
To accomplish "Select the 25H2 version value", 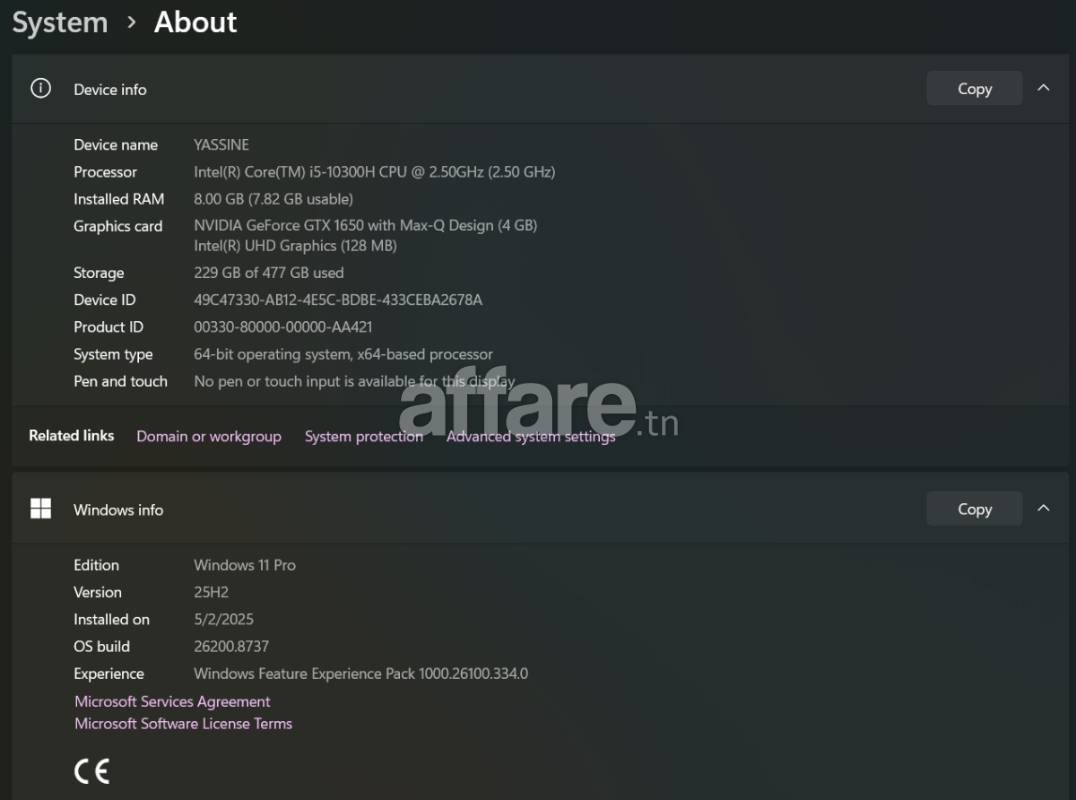I will [211, 592].
